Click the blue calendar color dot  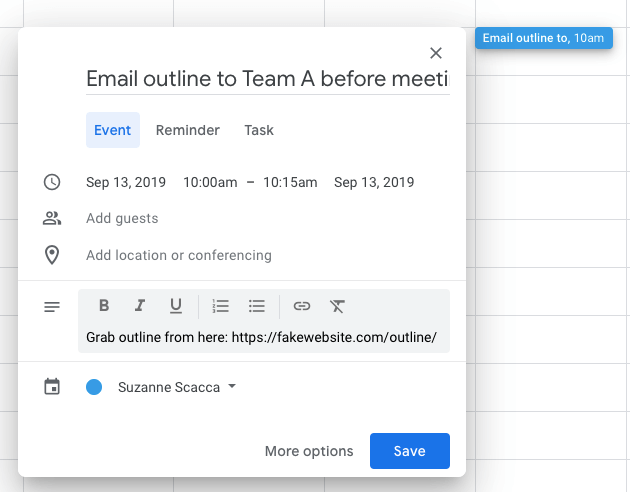(94, 387)
